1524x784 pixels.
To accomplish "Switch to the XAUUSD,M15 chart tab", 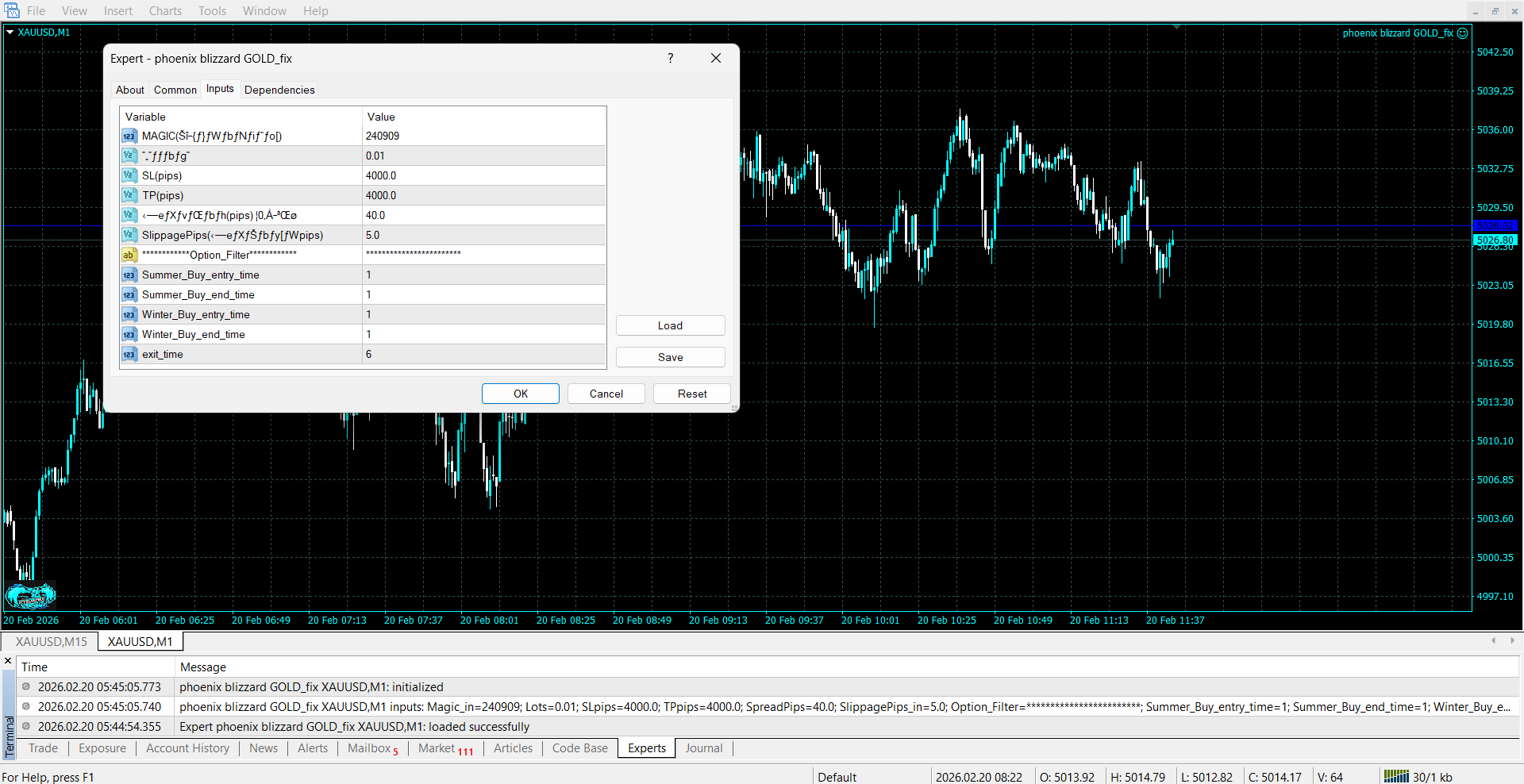I will pos(52,642).
